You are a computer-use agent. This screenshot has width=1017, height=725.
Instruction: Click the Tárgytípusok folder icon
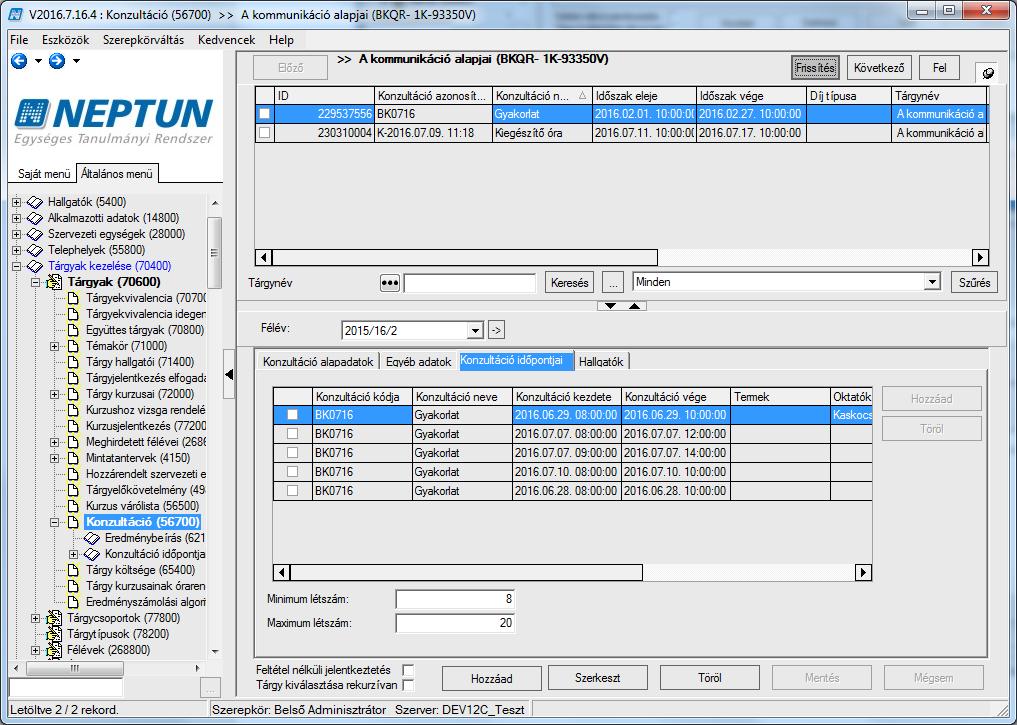[x=54, y=634]
